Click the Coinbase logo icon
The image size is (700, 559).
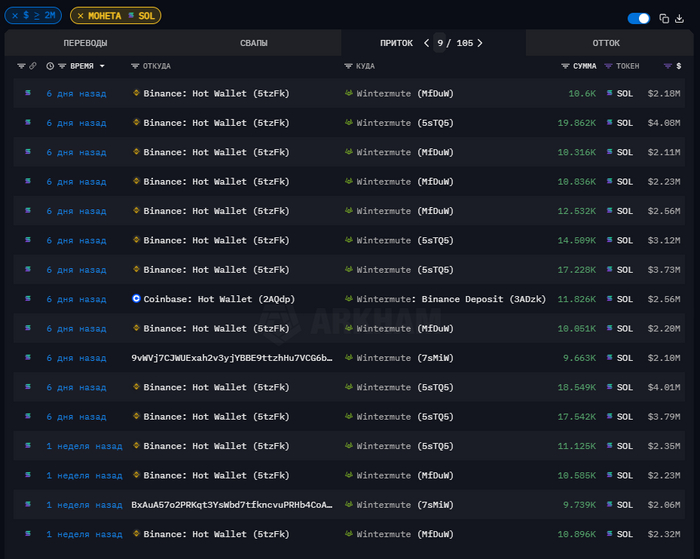(x=136, y=298)
